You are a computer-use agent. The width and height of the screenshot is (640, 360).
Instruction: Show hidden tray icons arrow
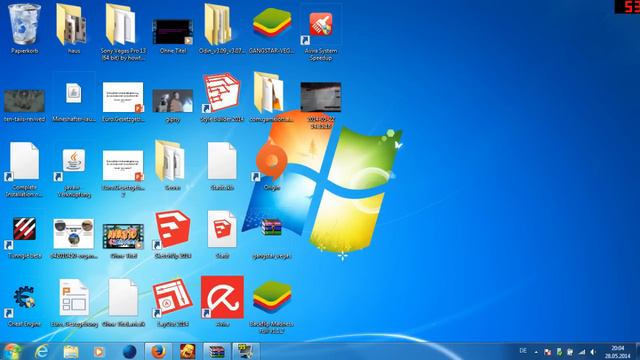pyautogui.click(x=536, y=352)
